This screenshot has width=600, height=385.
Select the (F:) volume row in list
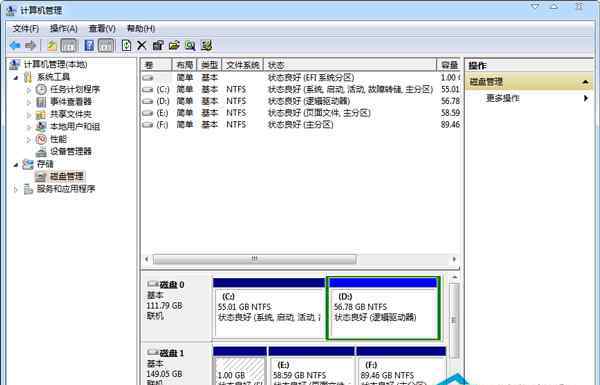[300, 125]
